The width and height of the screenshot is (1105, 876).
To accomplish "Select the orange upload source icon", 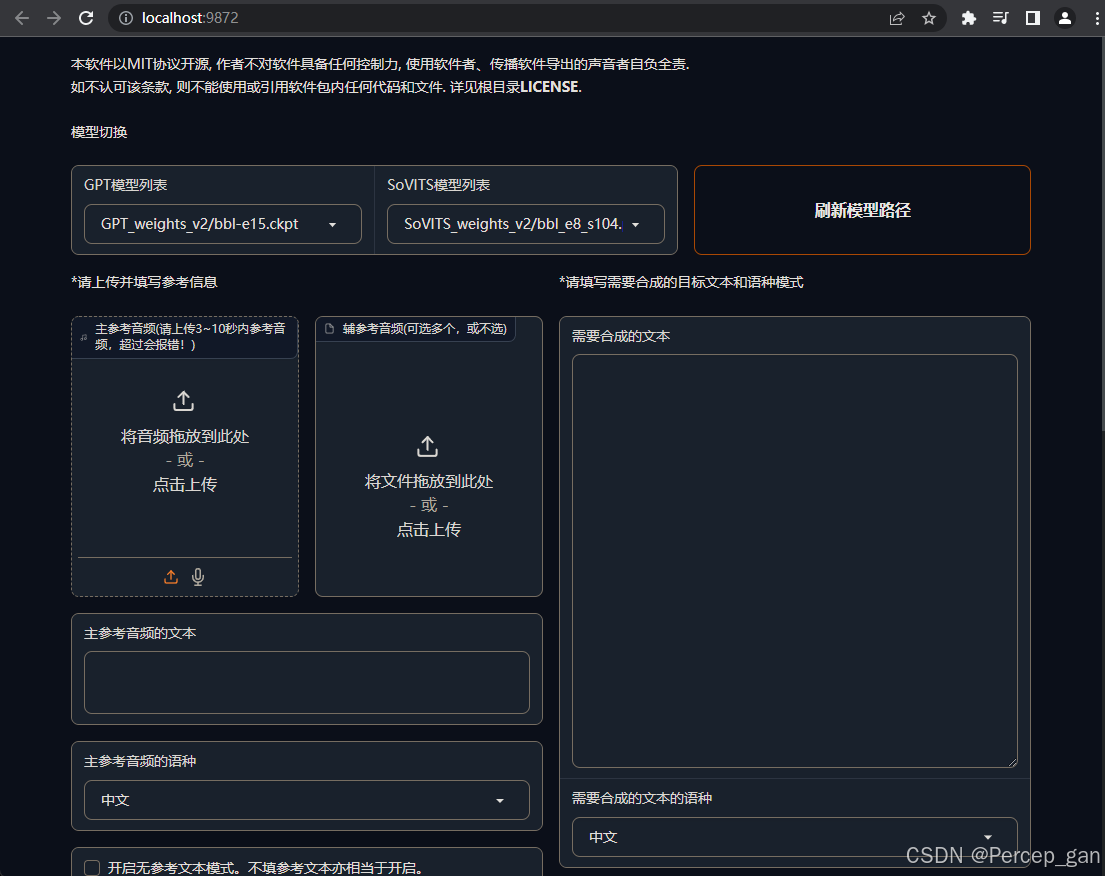I will pyautogui.click(x=171, y=577).
